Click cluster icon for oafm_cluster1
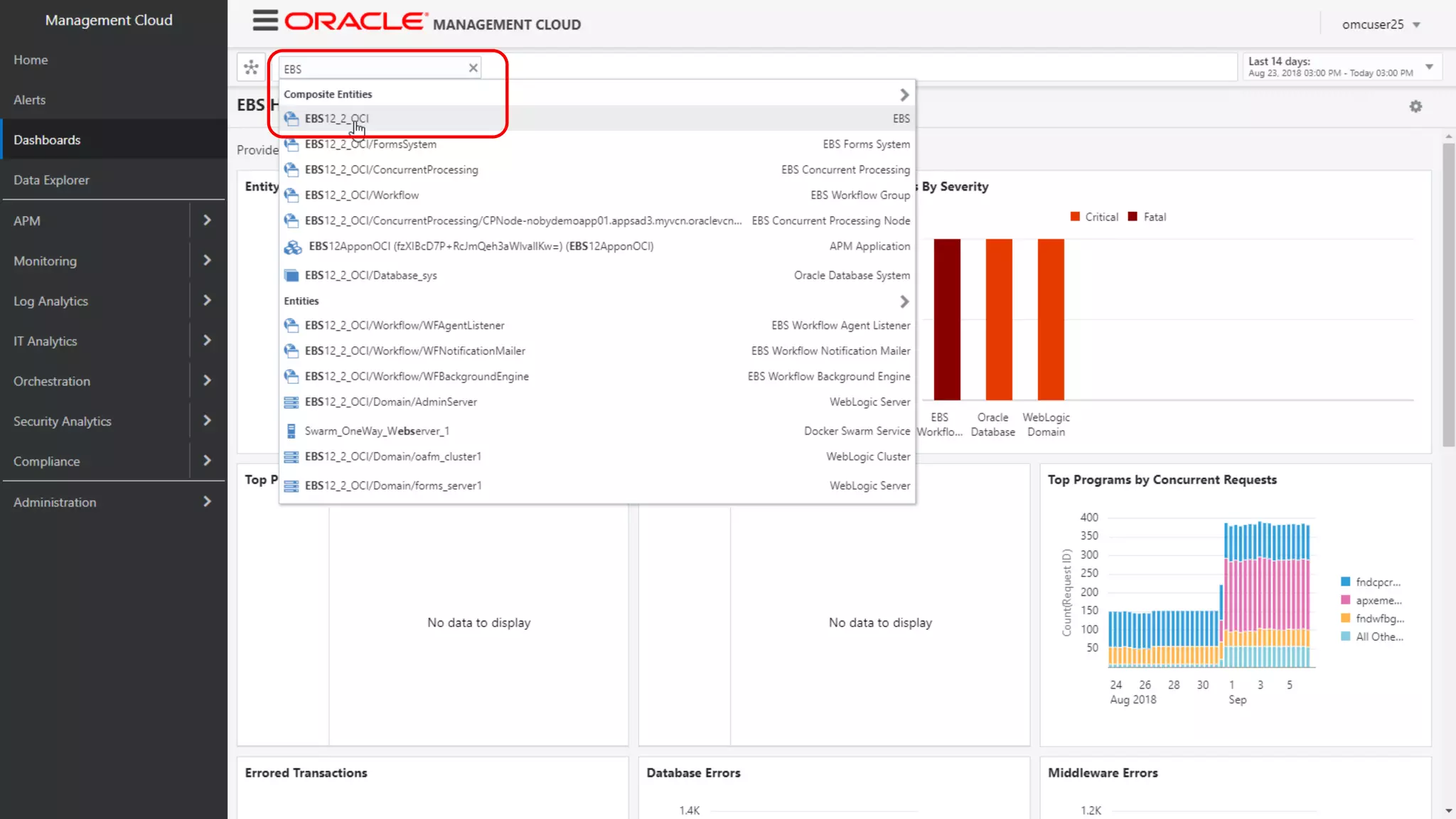The image size is (1456, 819). click(x=291, y=457)
